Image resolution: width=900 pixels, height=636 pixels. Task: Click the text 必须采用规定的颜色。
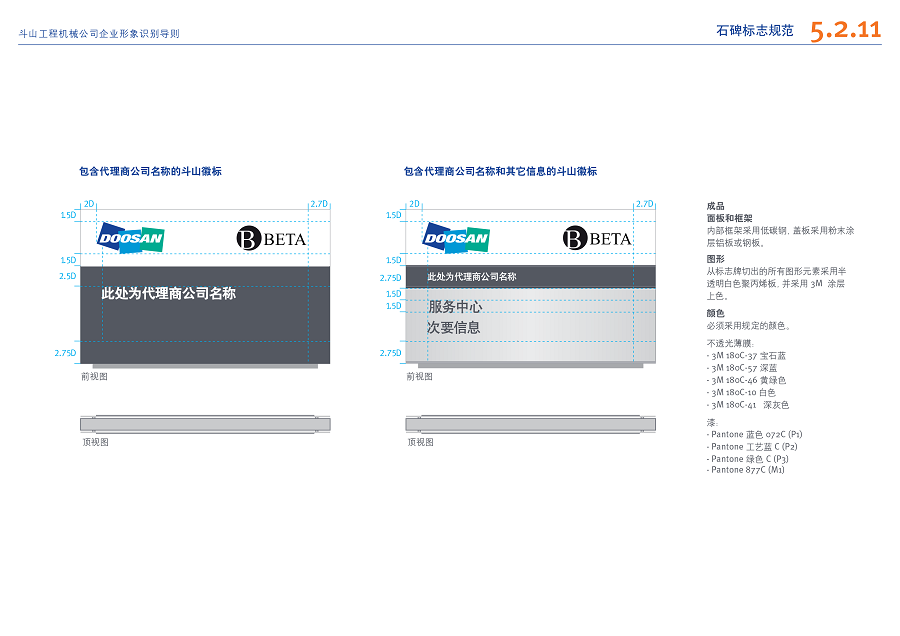click(749, 325)
